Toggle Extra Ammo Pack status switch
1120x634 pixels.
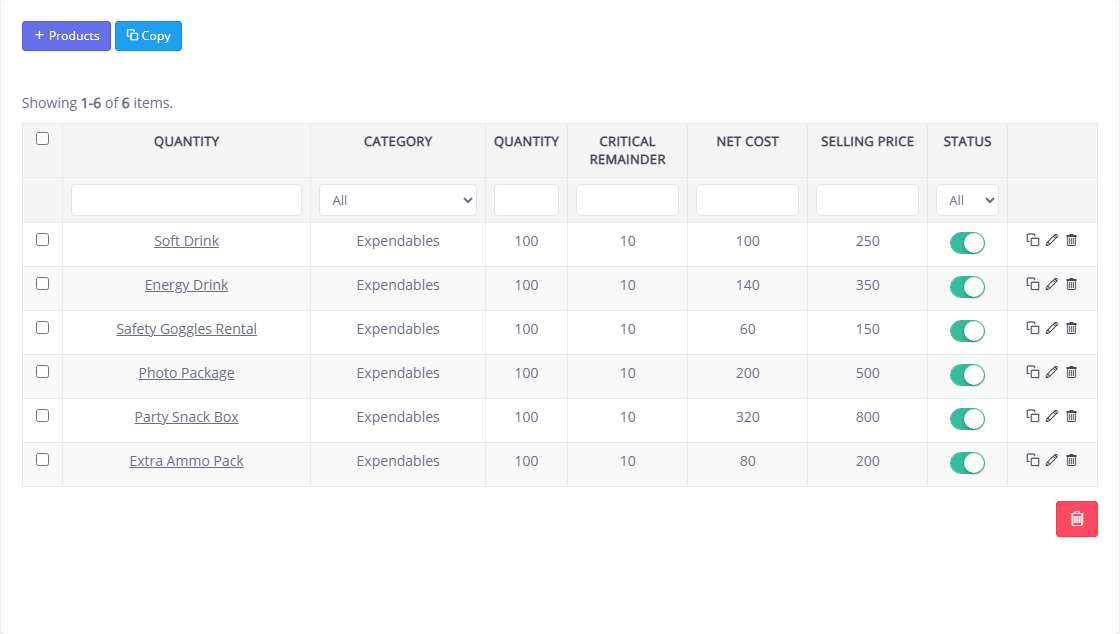click(967, 463)
